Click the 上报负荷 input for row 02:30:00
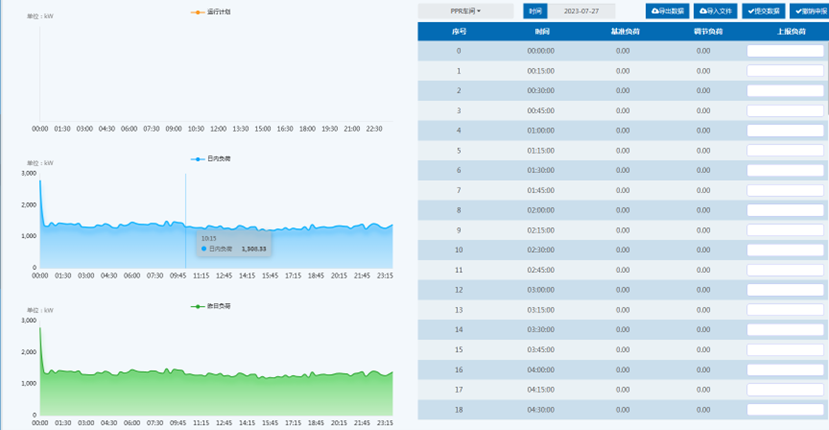829x430 pixels. coord(785,250)
